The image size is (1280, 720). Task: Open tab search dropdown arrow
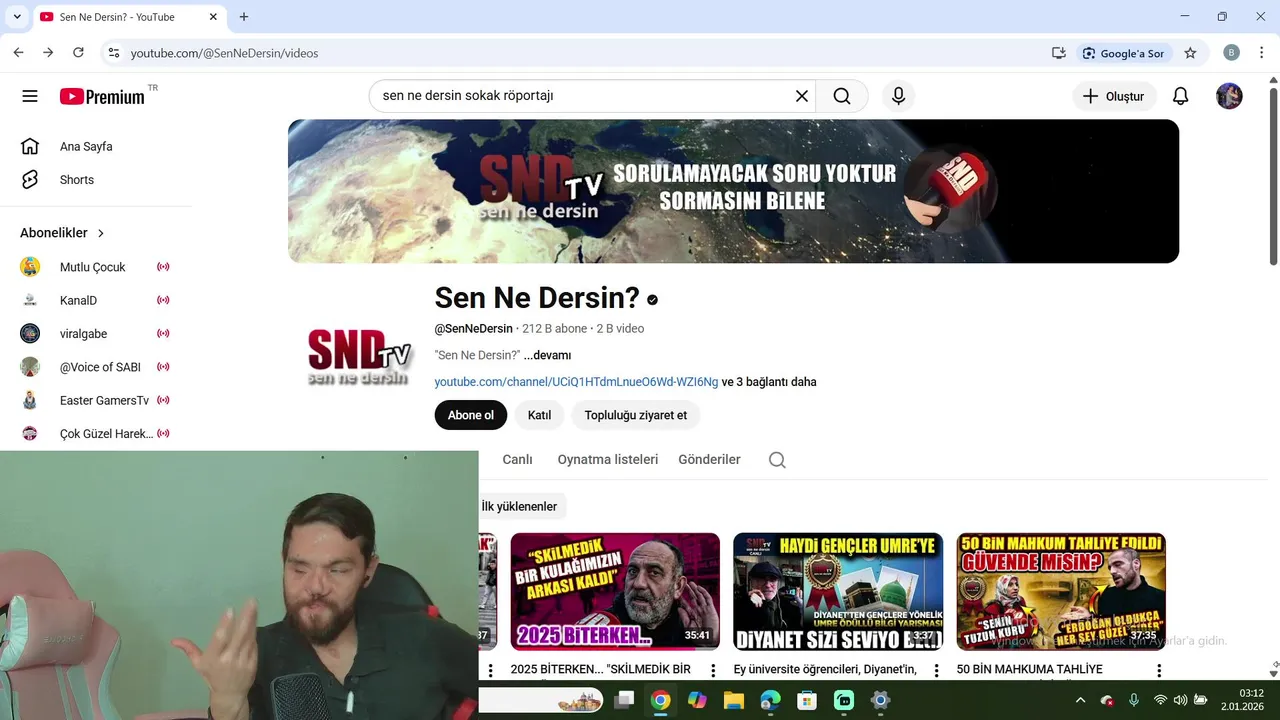click(17, 17)
